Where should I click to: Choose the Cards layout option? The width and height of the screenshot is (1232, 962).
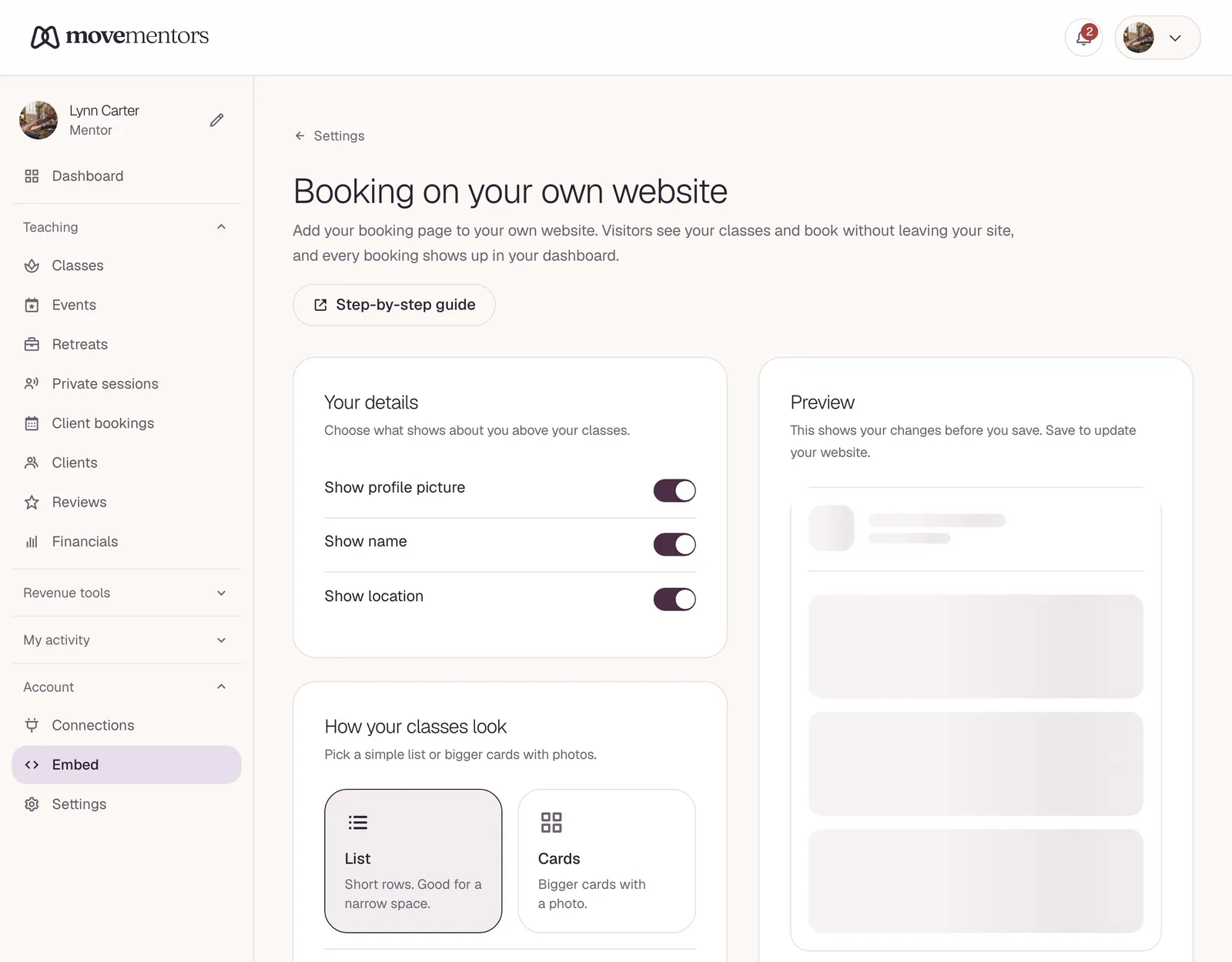click(x=607, y=860)
